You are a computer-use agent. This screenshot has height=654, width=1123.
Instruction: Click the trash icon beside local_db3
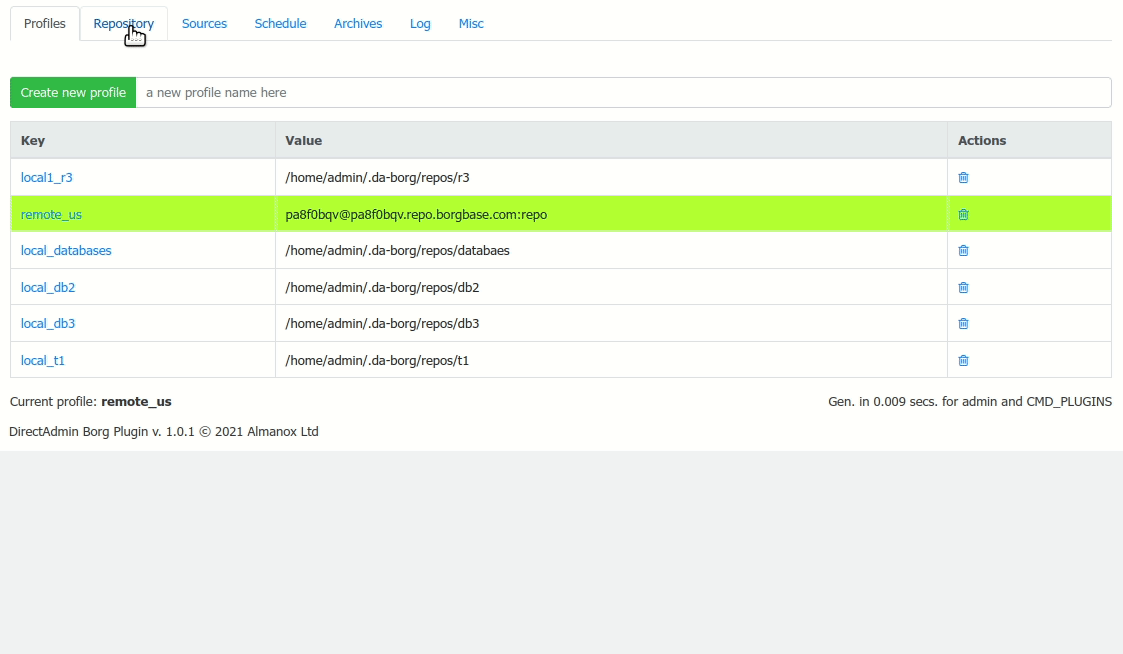tap(963, 323)
